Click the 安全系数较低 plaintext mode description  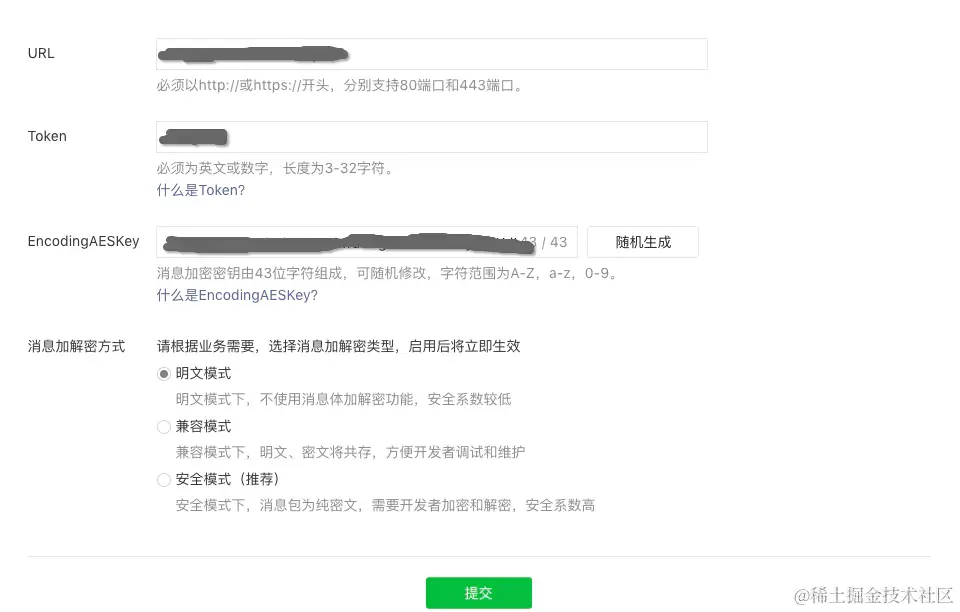343,400
